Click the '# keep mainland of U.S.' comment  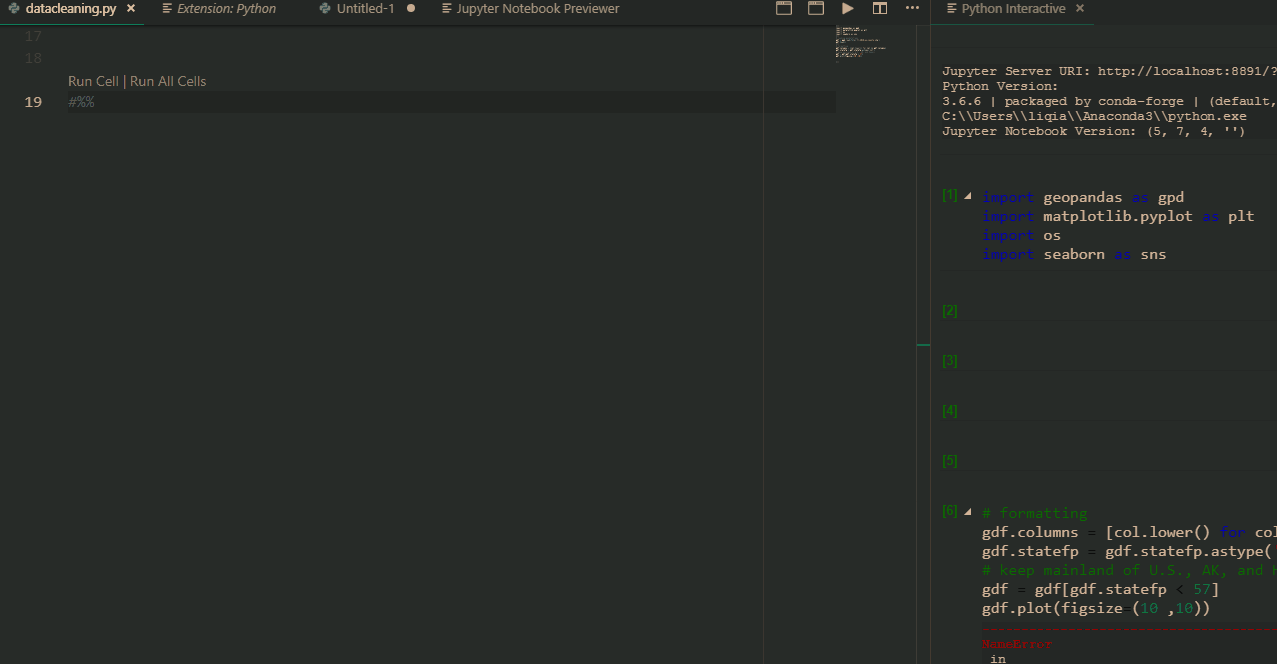click(x=1129, y=570)
